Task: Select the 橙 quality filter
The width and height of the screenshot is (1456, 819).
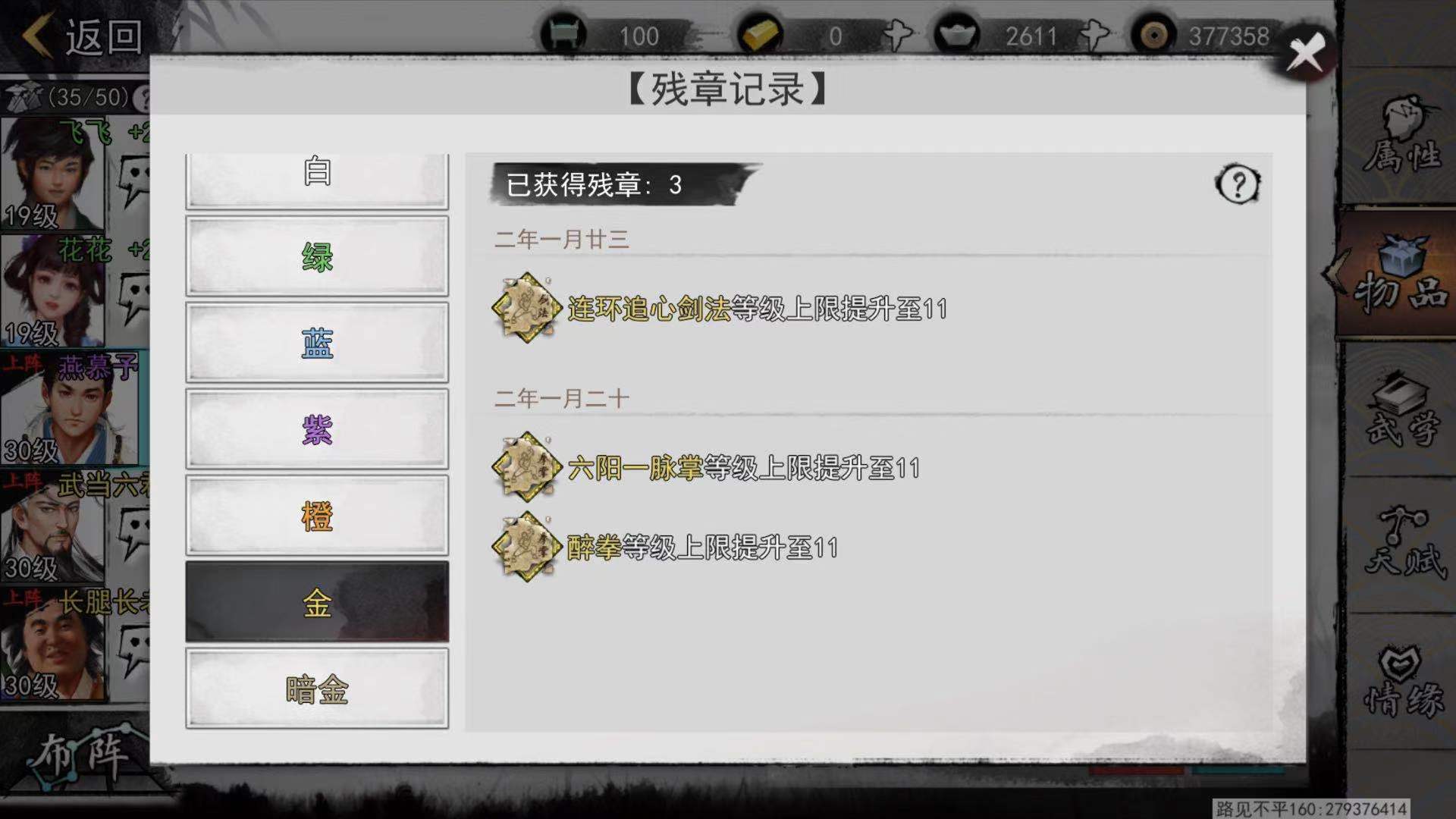Action: click(x=317, y=516)
